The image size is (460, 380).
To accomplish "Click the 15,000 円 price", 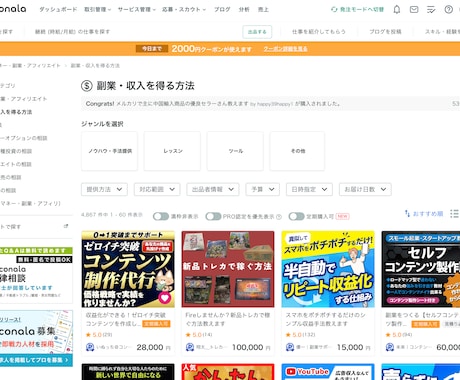I will click(353, 347).
